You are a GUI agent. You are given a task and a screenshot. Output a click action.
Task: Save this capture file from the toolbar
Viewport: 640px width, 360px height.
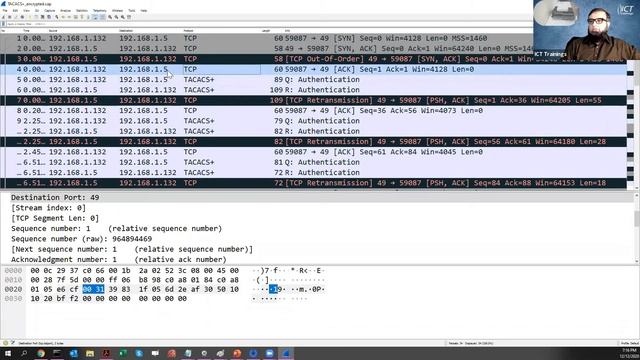36,17
